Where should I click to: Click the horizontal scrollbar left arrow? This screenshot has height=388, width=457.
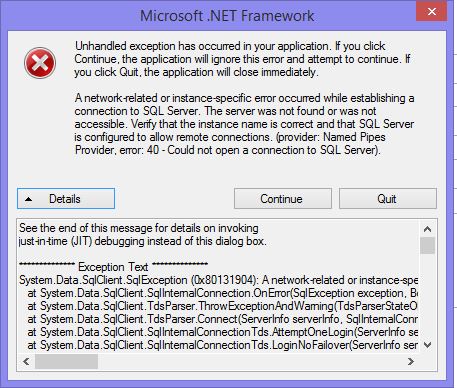click(x=26, y=361)
